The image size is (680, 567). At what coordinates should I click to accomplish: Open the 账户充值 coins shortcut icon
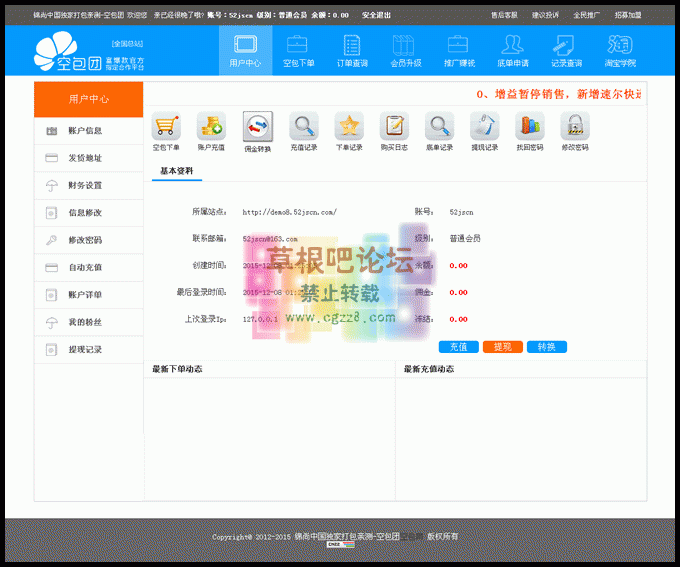tap(211, 126)
